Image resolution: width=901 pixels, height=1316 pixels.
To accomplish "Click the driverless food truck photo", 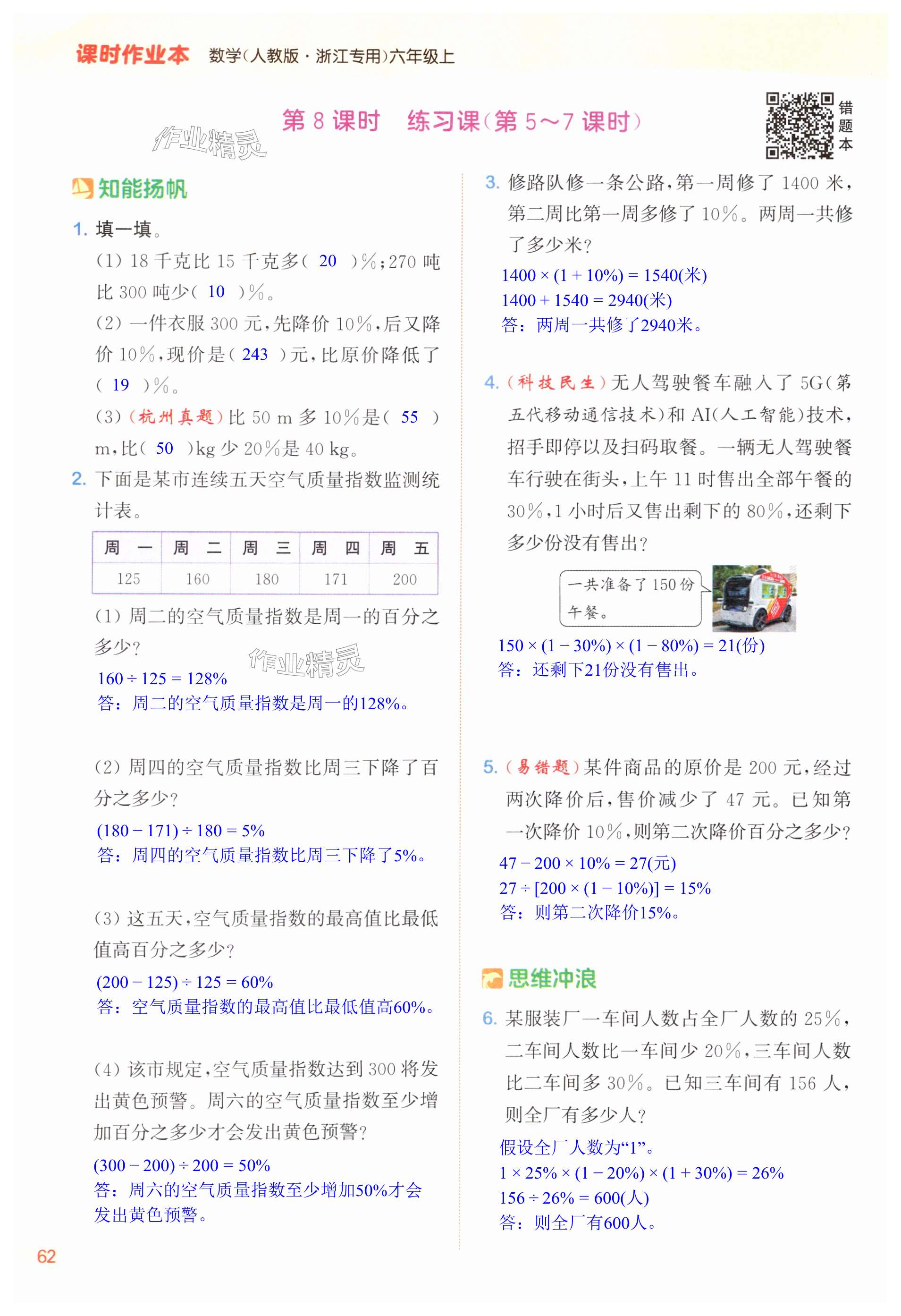I will [753, 598].
